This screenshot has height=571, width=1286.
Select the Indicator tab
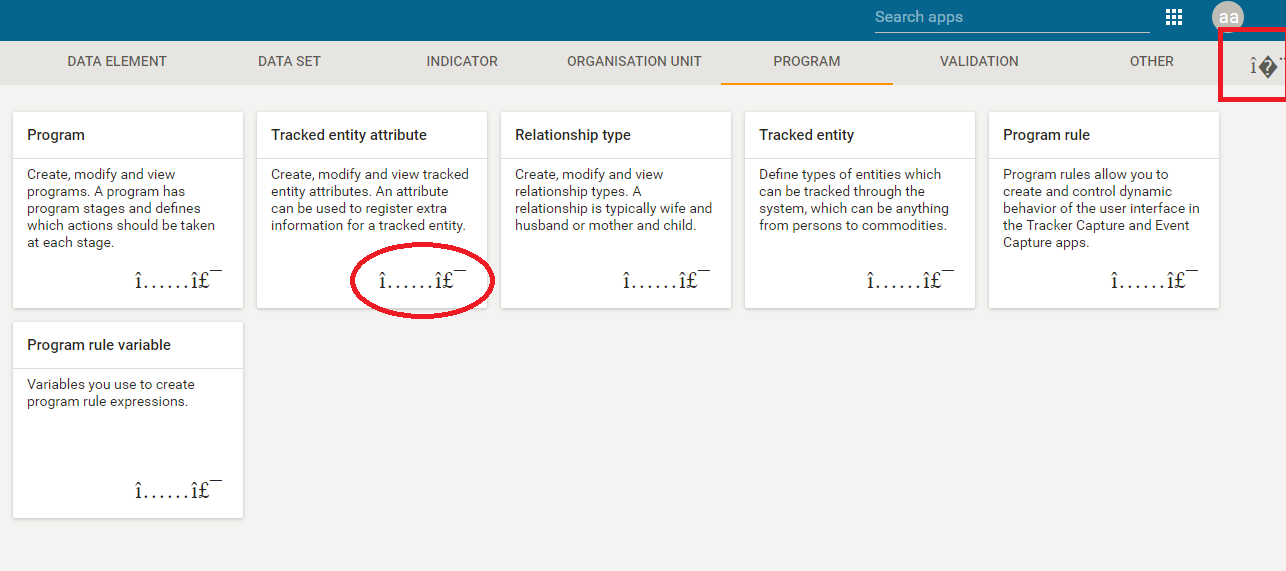[462, 62]
